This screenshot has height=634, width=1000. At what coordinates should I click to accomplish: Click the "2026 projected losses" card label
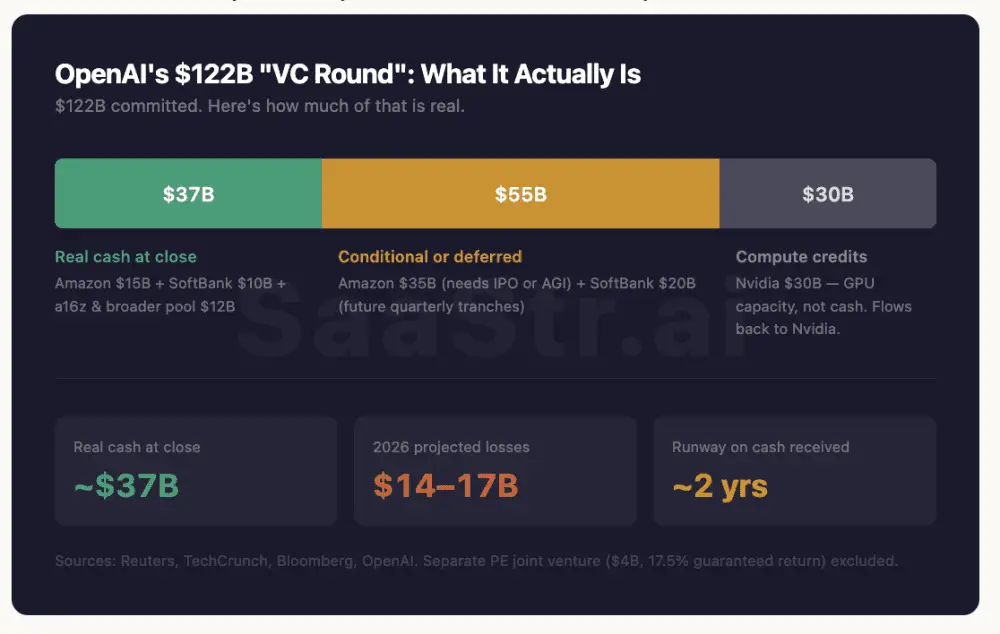[451, 447]
